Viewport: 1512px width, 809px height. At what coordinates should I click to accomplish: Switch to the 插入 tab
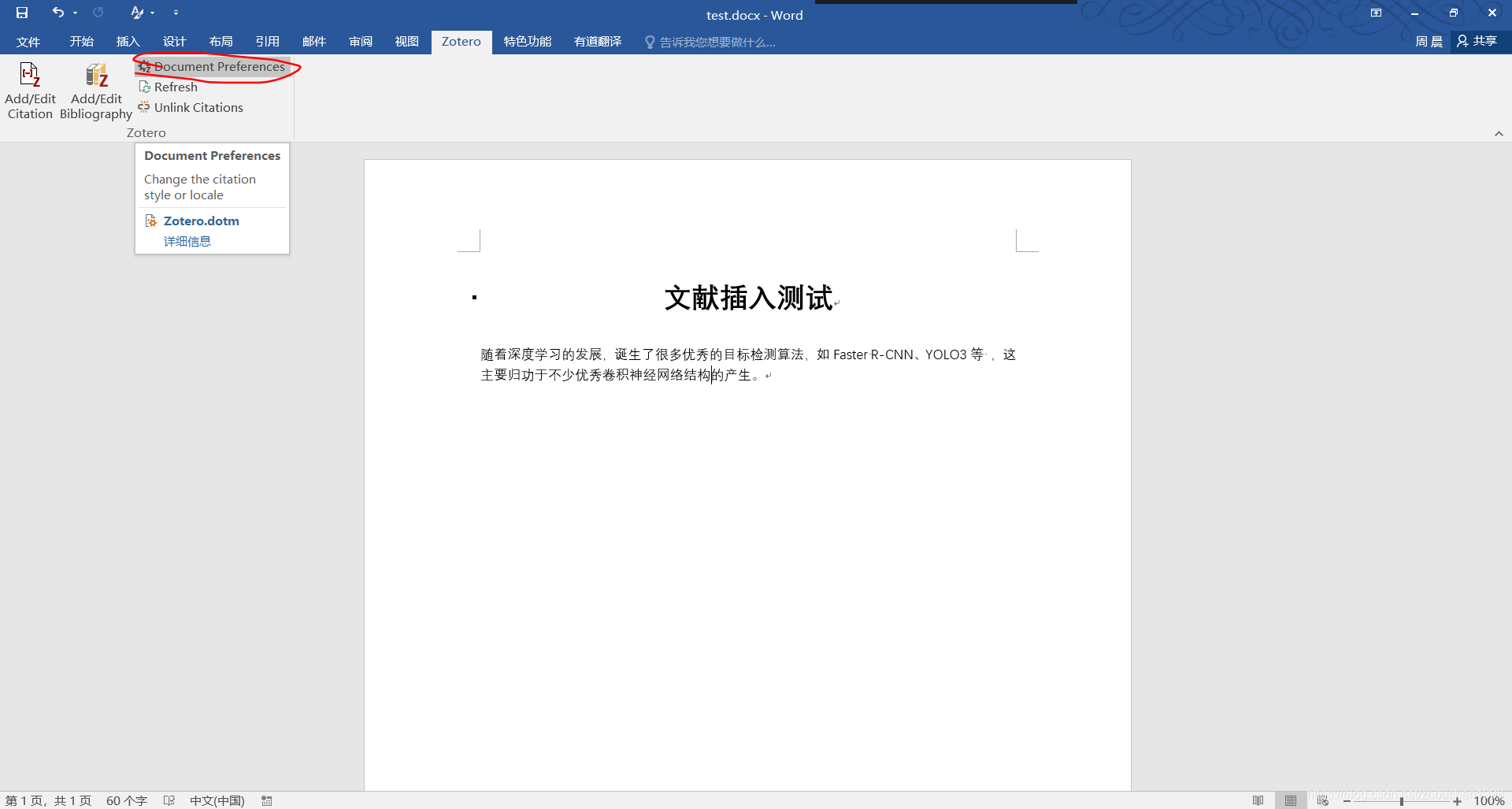point(128,42)
